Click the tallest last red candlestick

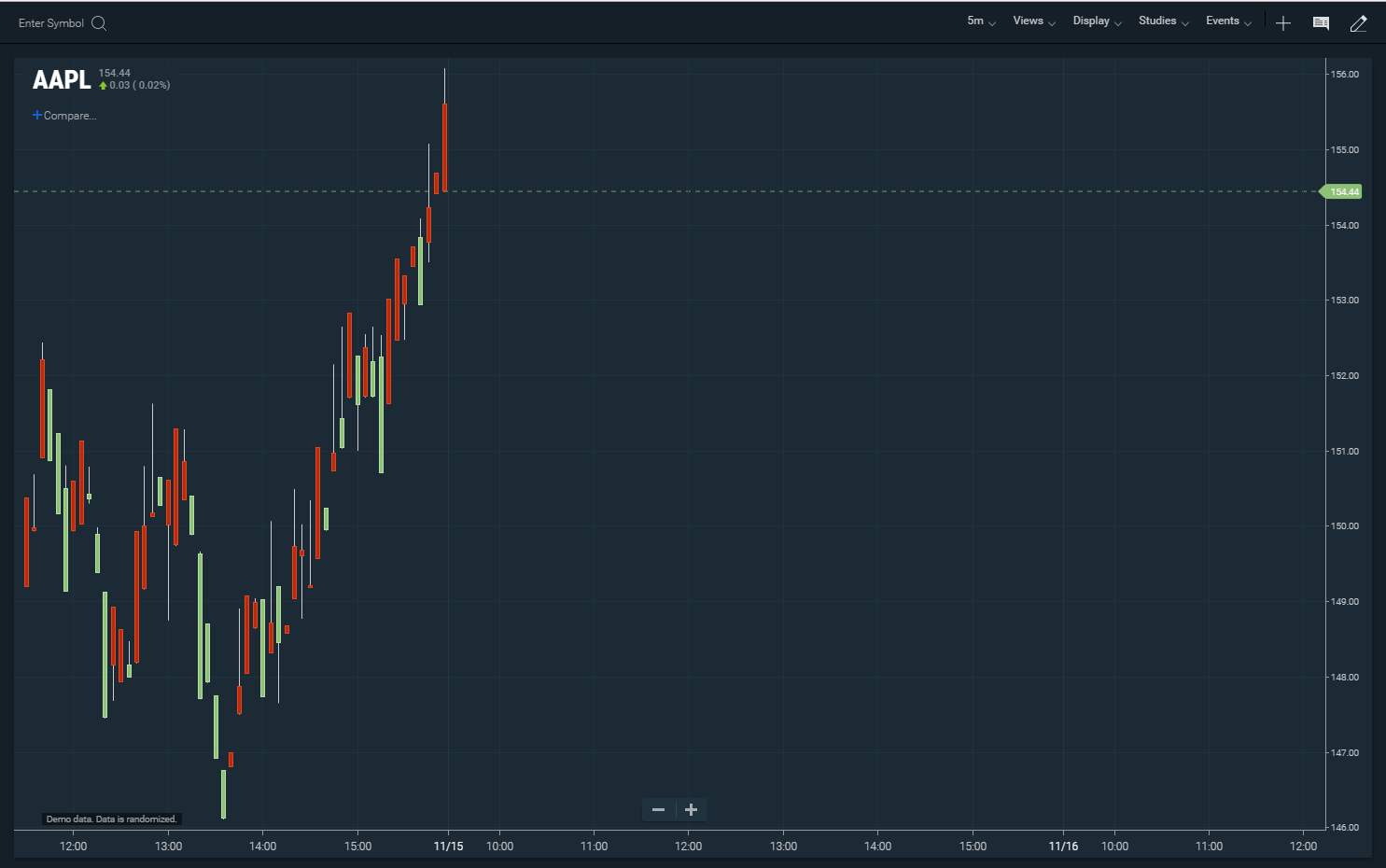coord(444,147)
